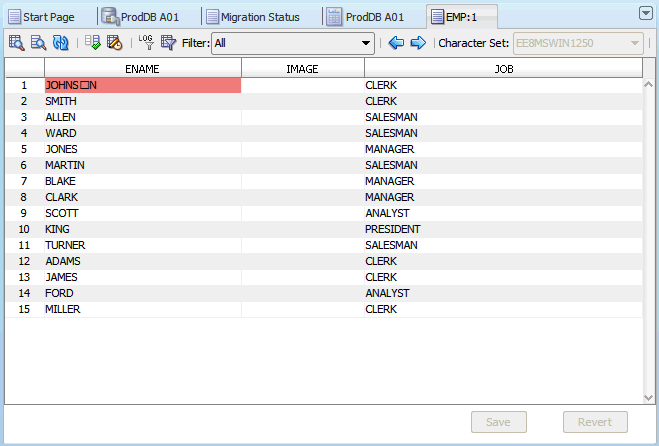Viewport: 659px width, 446px height.
Task: Click the table filter funnel icon
Action: 168,43
